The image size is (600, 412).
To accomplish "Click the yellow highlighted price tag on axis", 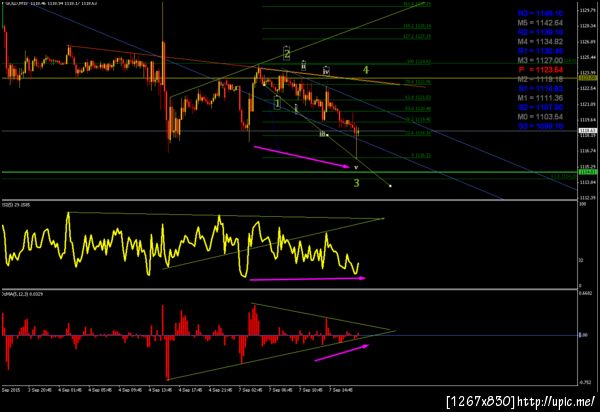I will [587, 78].
